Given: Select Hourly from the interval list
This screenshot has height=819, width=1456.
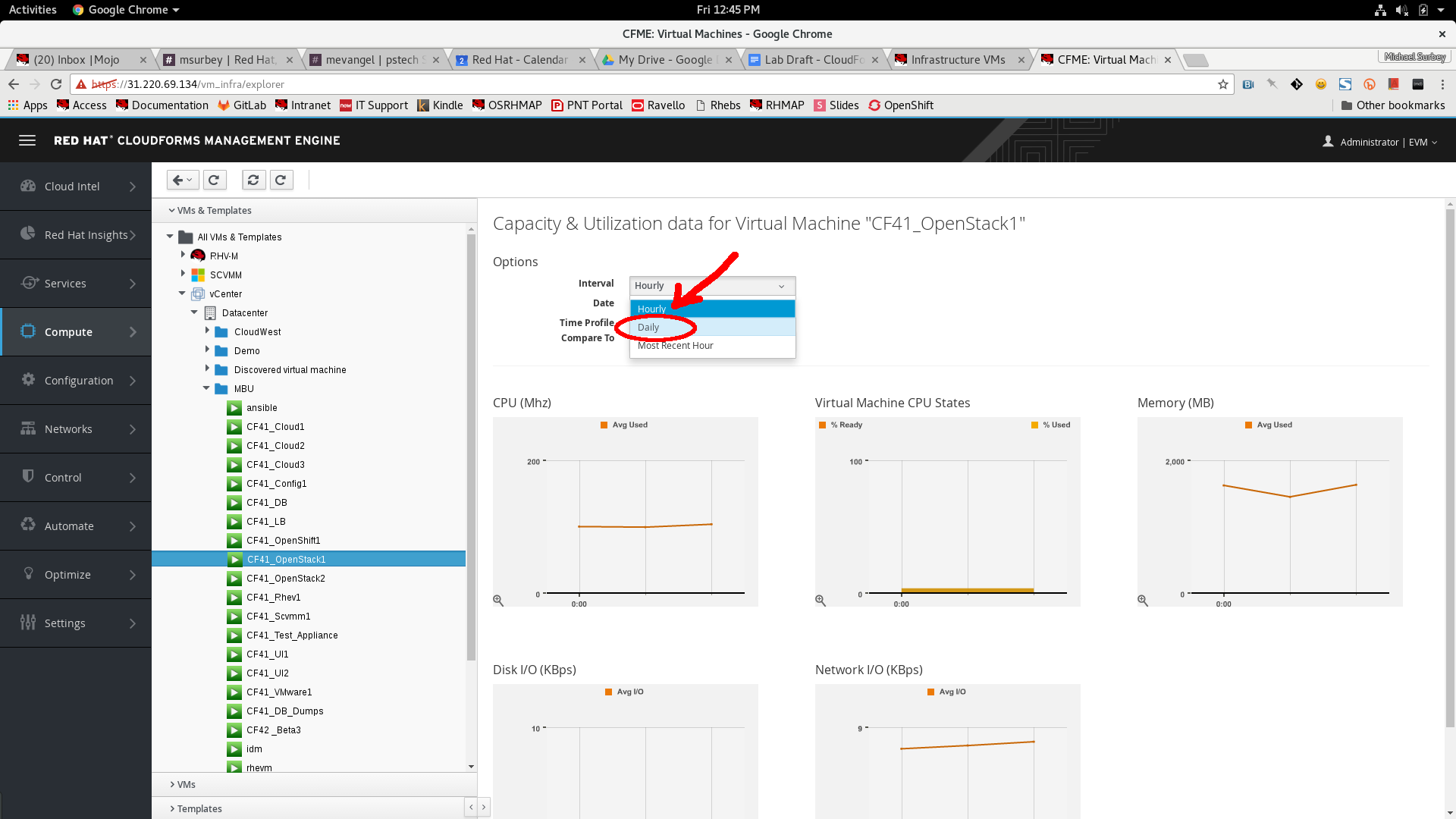Looking at the screenshot, I should (x=713, y=309).
